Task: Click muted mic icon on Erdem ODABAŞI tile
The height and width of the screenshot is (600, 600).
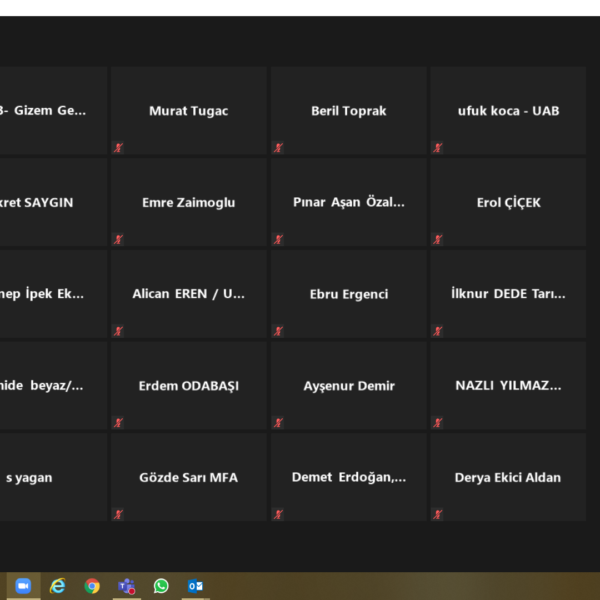Action: tap(118, 423)
